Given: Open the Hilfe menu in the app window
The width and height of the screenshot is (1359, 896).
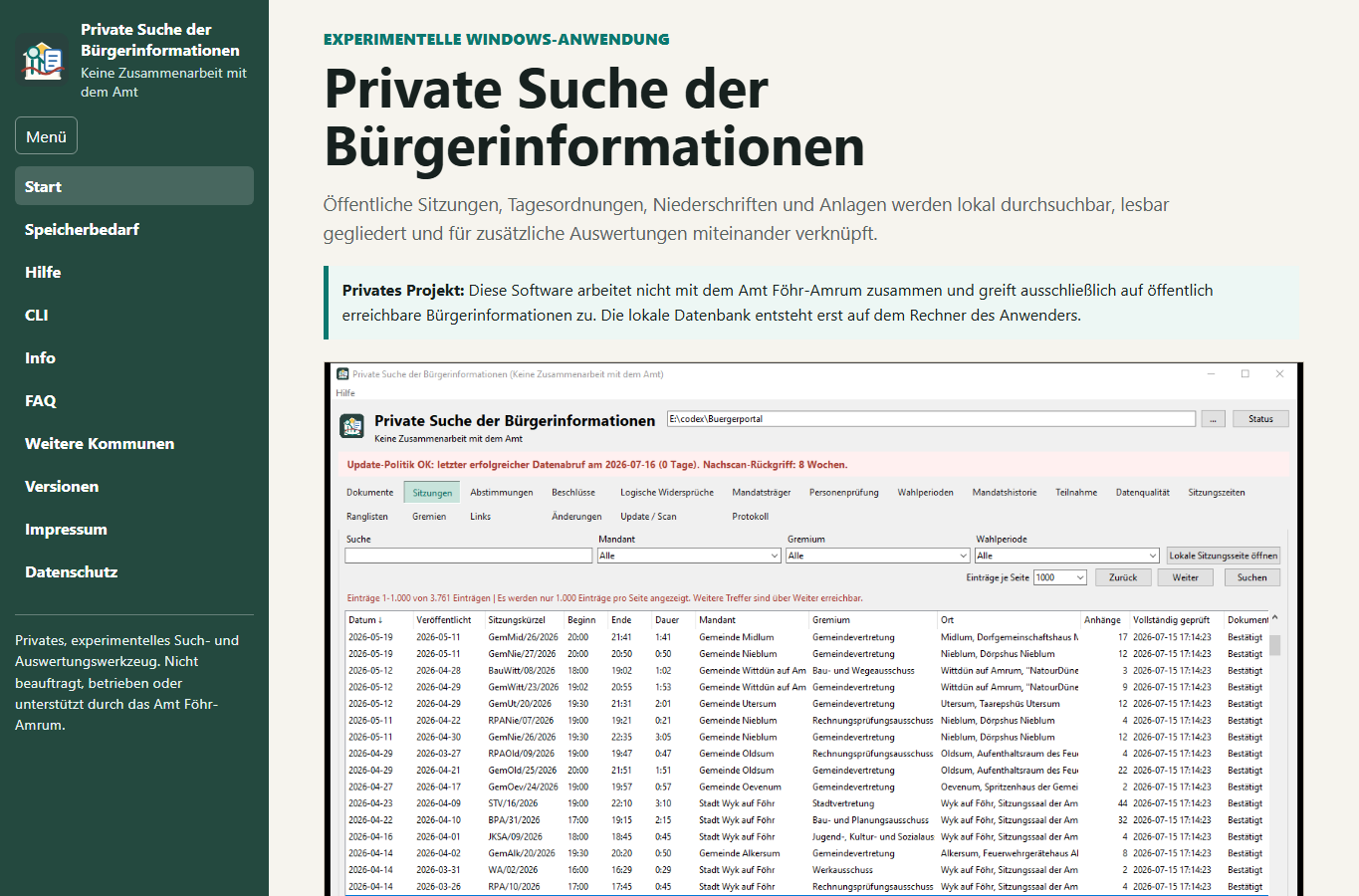Looking at the screenshot, I should click(345, 393).
